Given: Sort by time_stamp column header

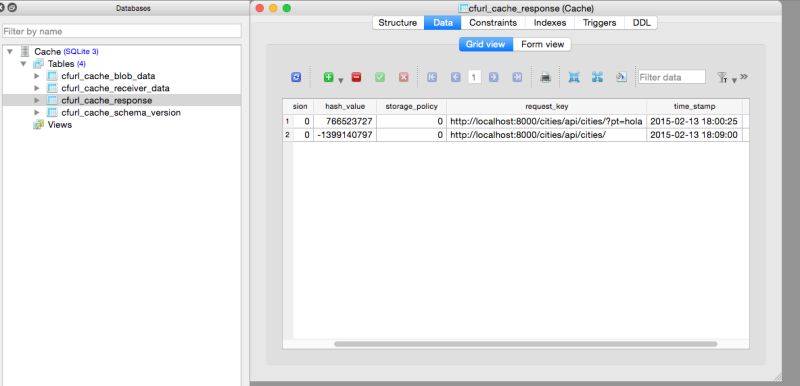Looking at the screenshot, I should pos(694,107).
